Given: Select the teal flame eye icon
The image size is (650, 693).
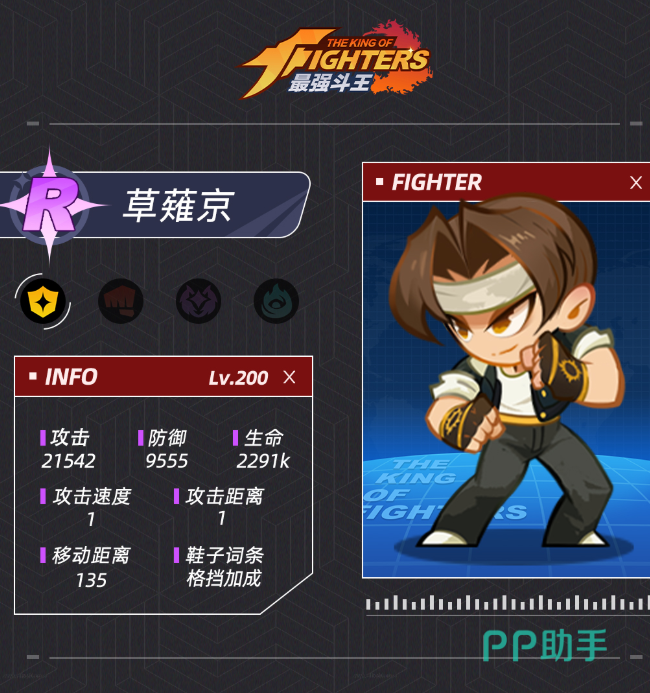Looking at the screenshot, I should (276, 301).
